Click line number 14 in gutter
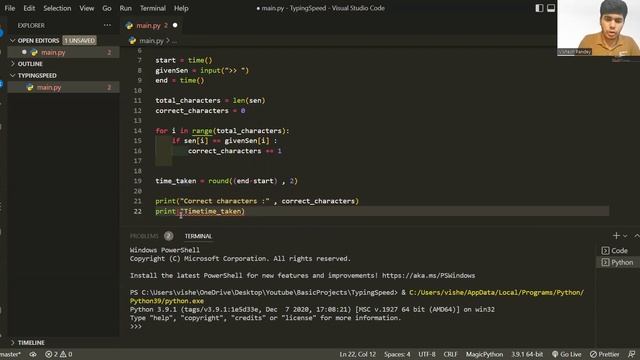This screenshot has height=360, width=640. pyautogui.click(x=138, y=131)
